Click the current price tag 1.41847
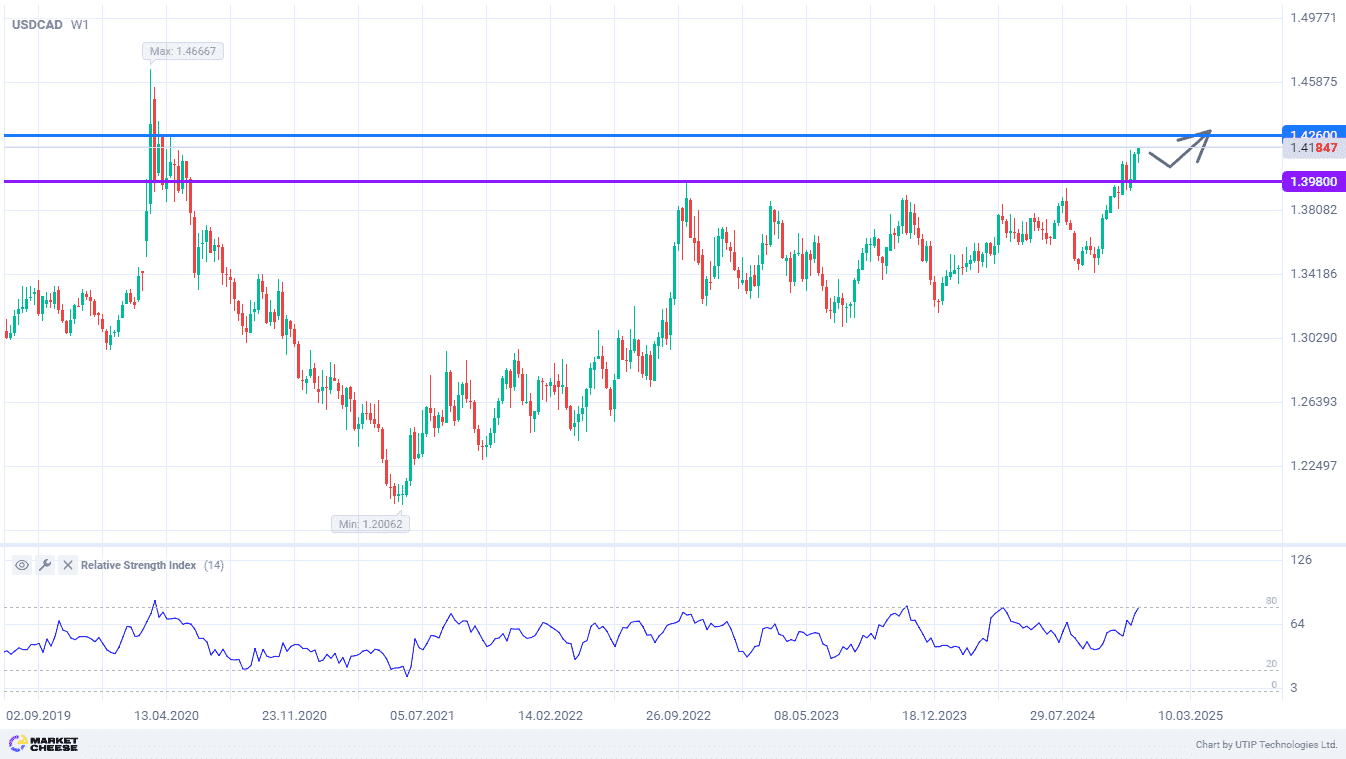Screen dimensions: 1346x759 1313,148
